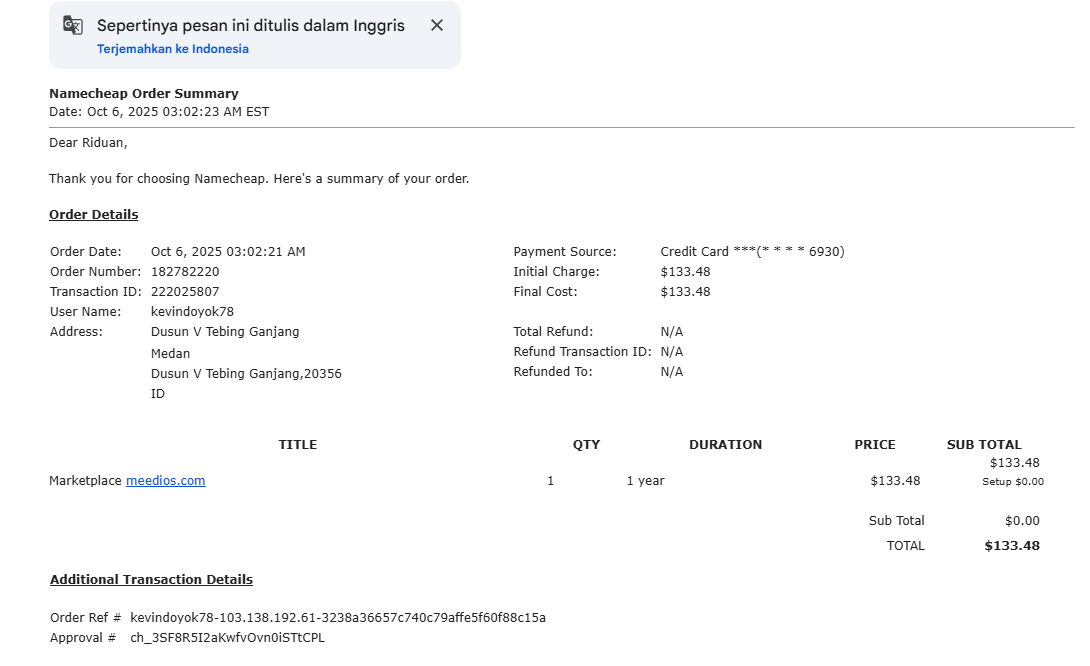Click the SUB TOTAL column header
1090x666 pixels.
click(984, 445)
